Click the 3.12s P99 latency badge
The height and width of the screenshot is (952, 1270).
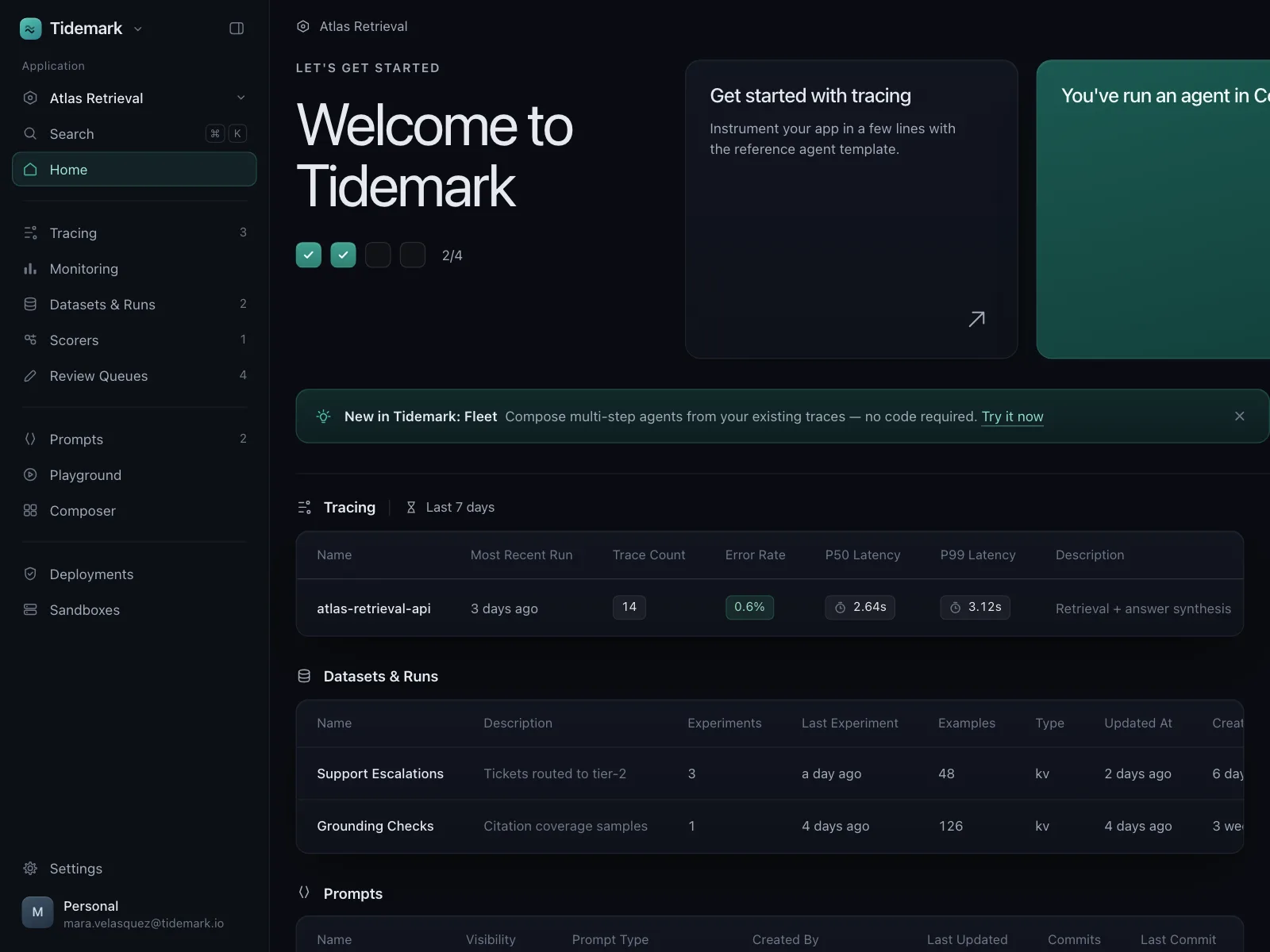(975, 607)
